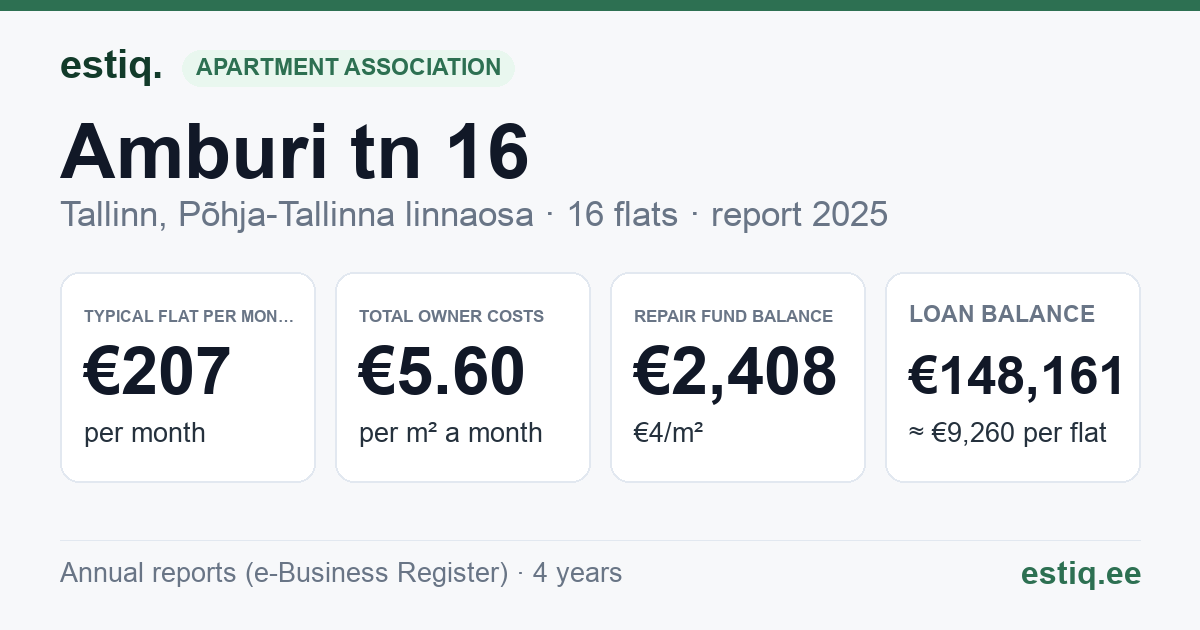Click the estiq. logo
Screen dimensions: 1200x630
[x=110, y=66]
